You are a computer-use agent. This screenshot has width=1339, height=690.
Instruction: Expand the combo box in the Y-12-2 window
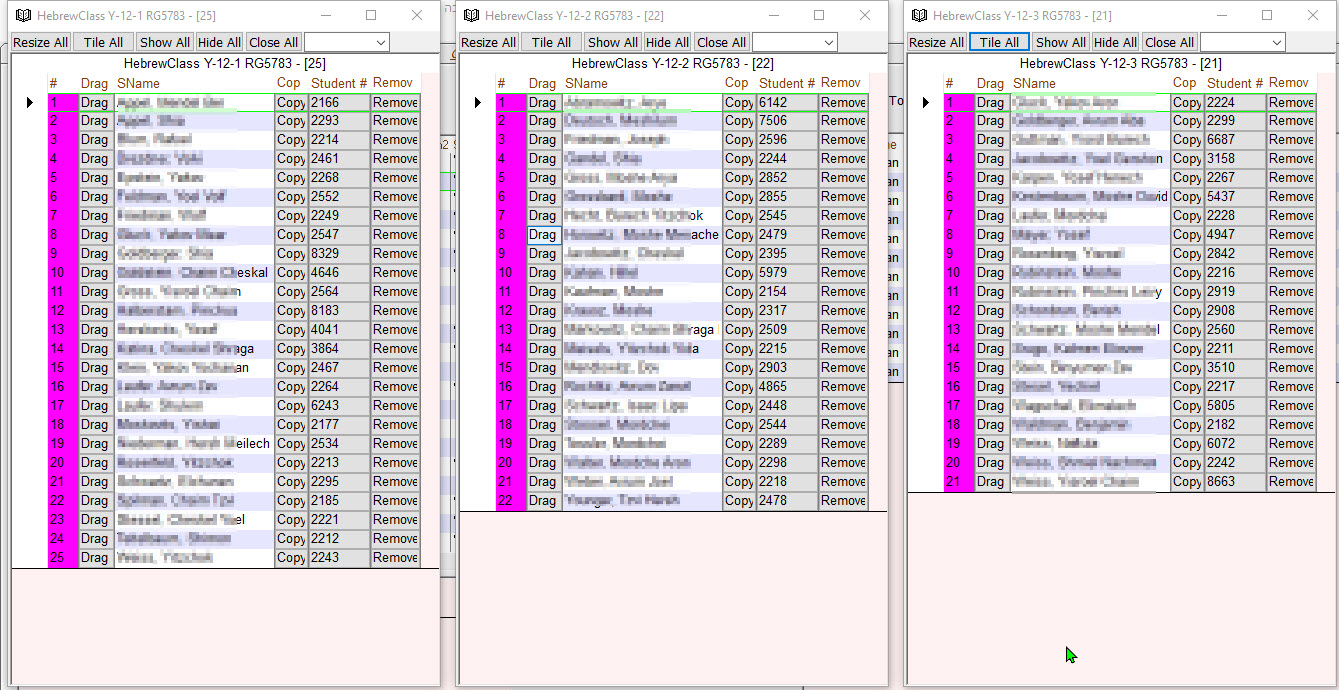828,42
